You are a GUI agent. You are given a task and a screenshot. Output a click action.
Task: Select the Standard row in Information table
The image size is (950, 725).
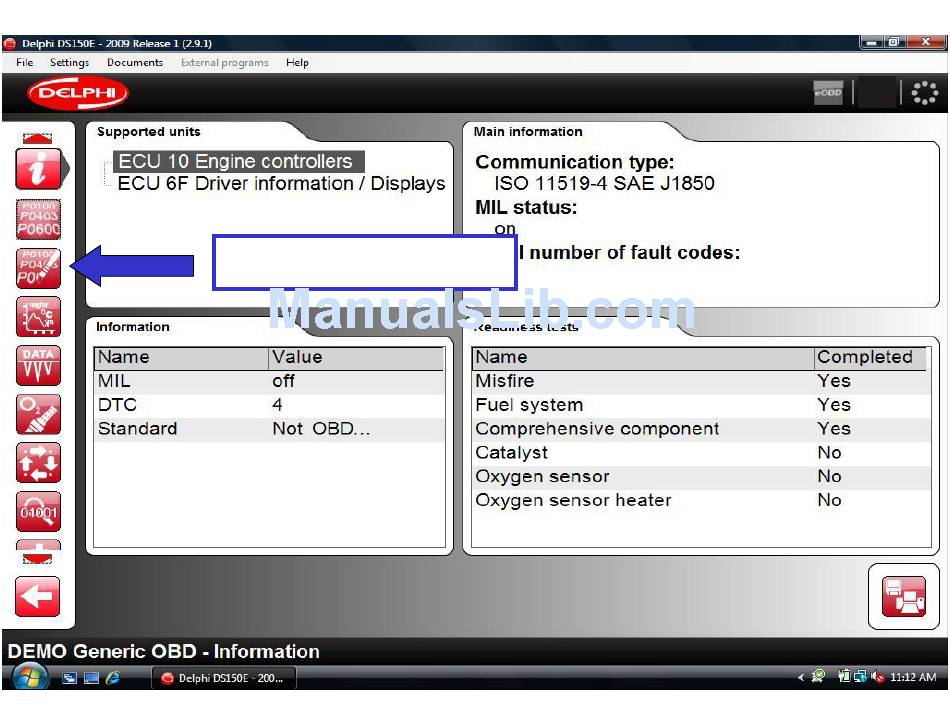pos(269,429)
